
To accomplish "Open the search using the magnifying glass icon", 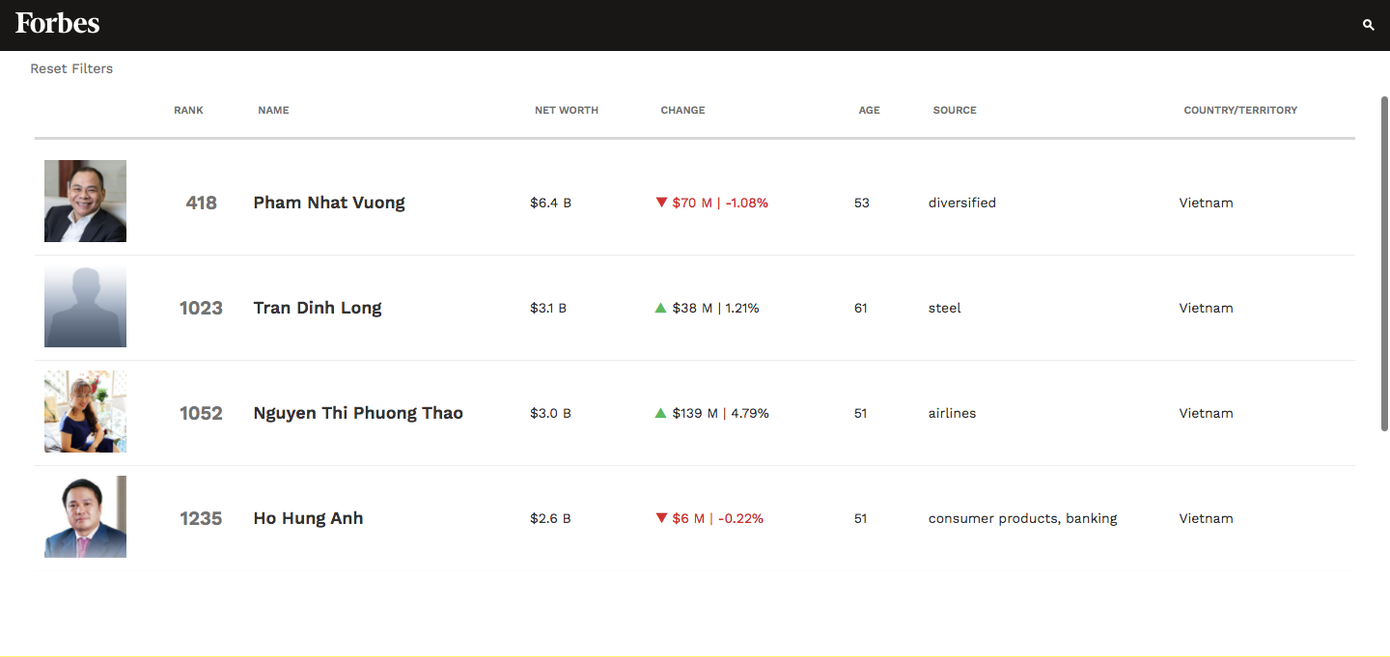I will [x=1368, y=24].
